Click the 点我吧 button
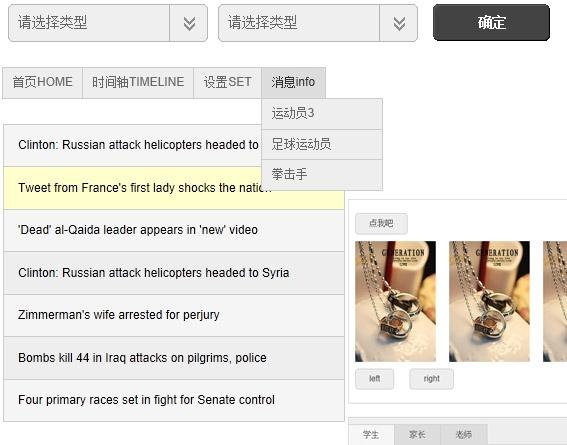The height and width of the screenshot is (445, 567). (x=381, y=223)
